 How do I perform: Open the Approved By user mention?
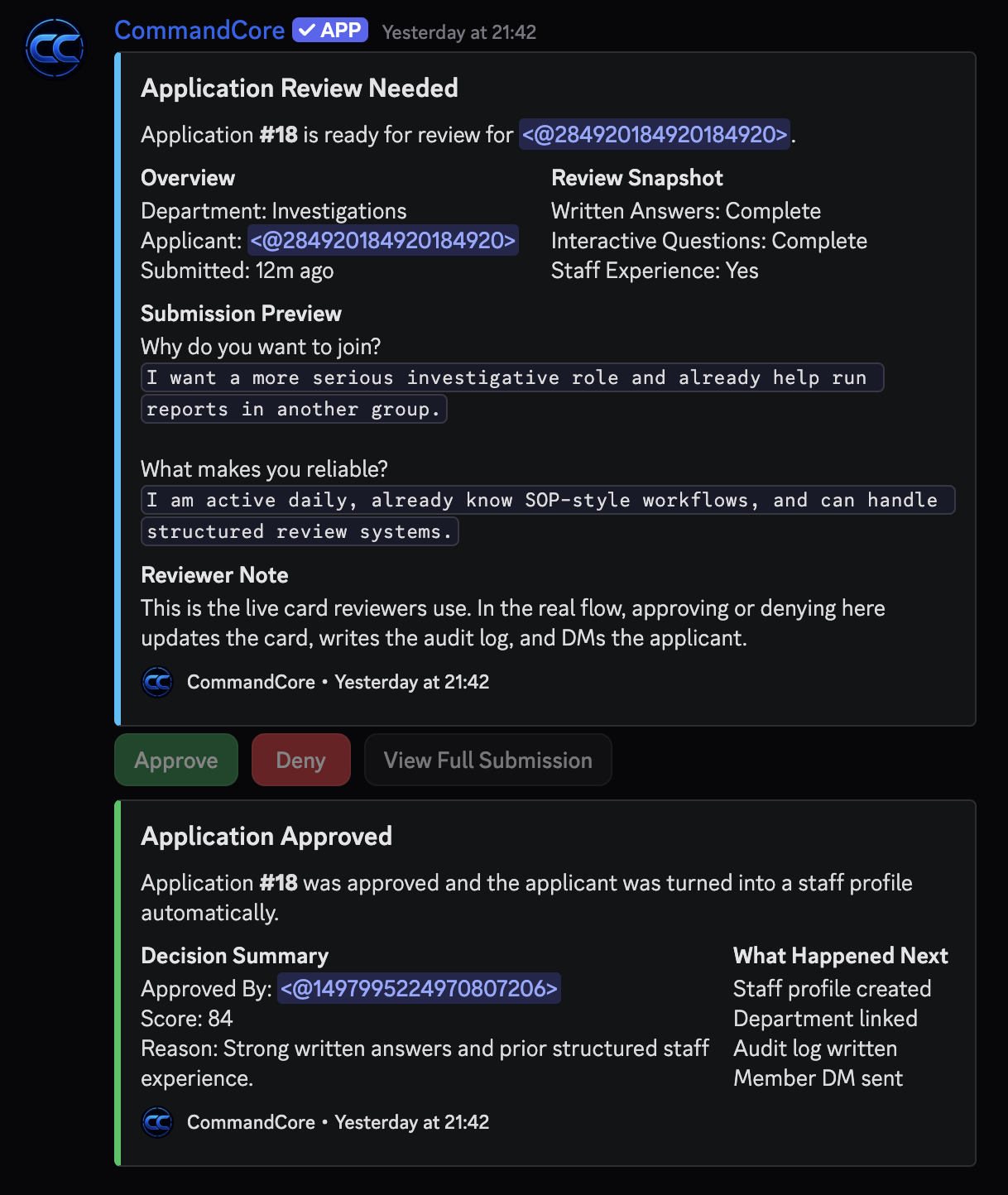(418, 988)
